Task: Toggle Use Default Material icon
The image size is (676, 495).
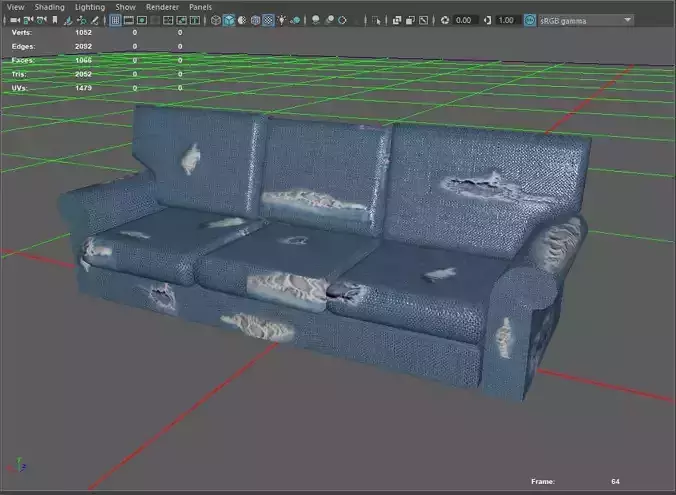Action: [x=242, y=20]
